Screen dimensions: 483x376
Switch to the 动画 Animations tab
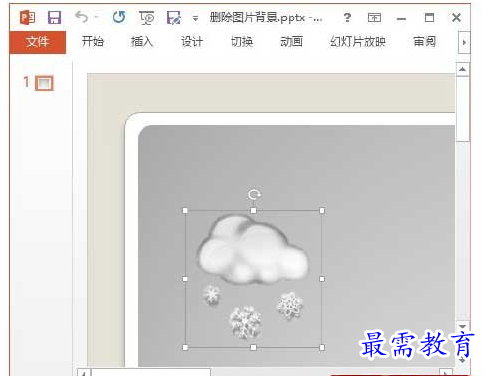click(291, 42)
